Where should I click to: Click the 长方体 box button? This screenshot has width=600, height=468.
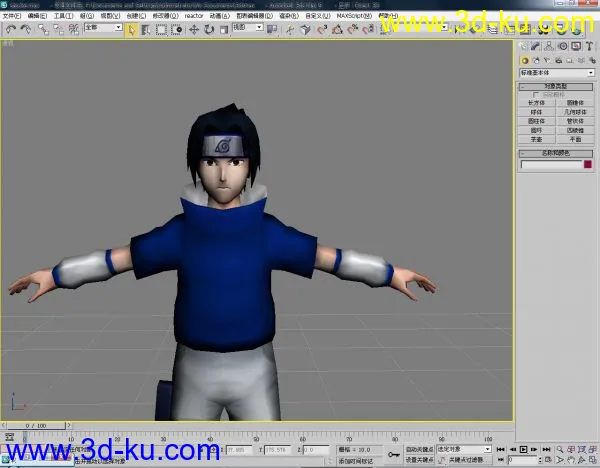pos(536,103)
